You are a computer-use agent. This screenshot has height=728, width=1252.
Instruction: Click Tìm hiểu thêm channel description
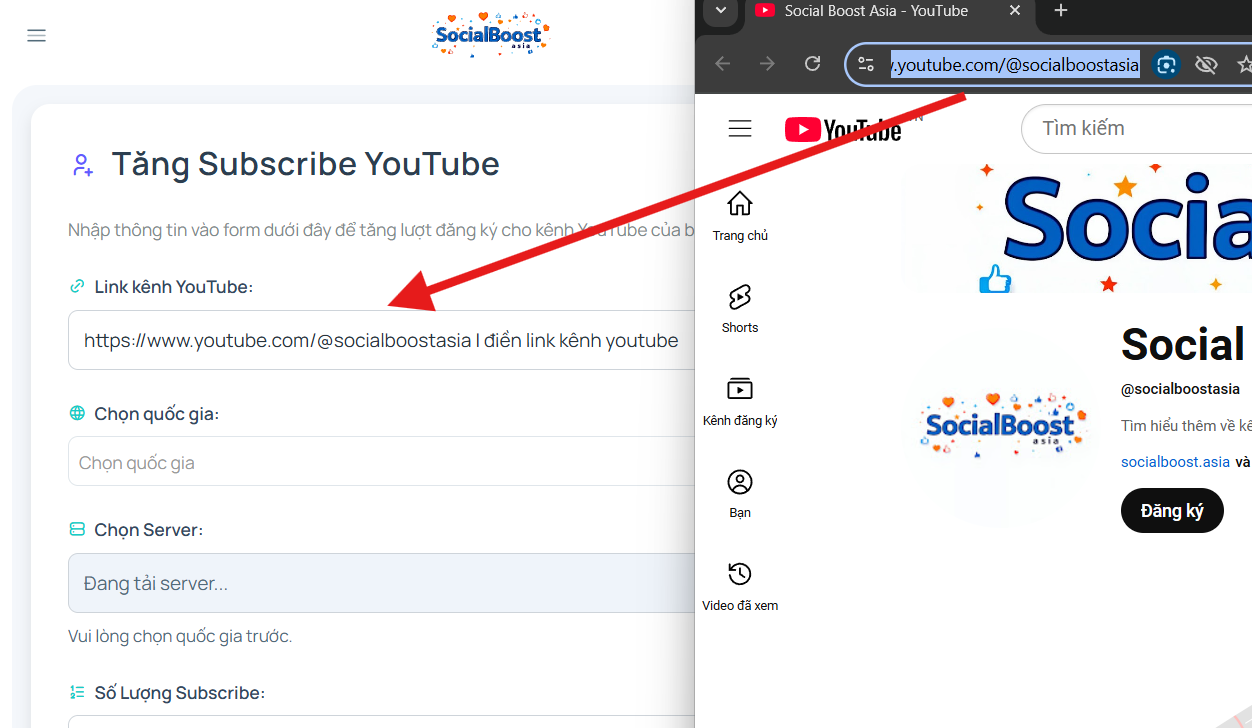pyautogui.click(x=1186, y=426)
